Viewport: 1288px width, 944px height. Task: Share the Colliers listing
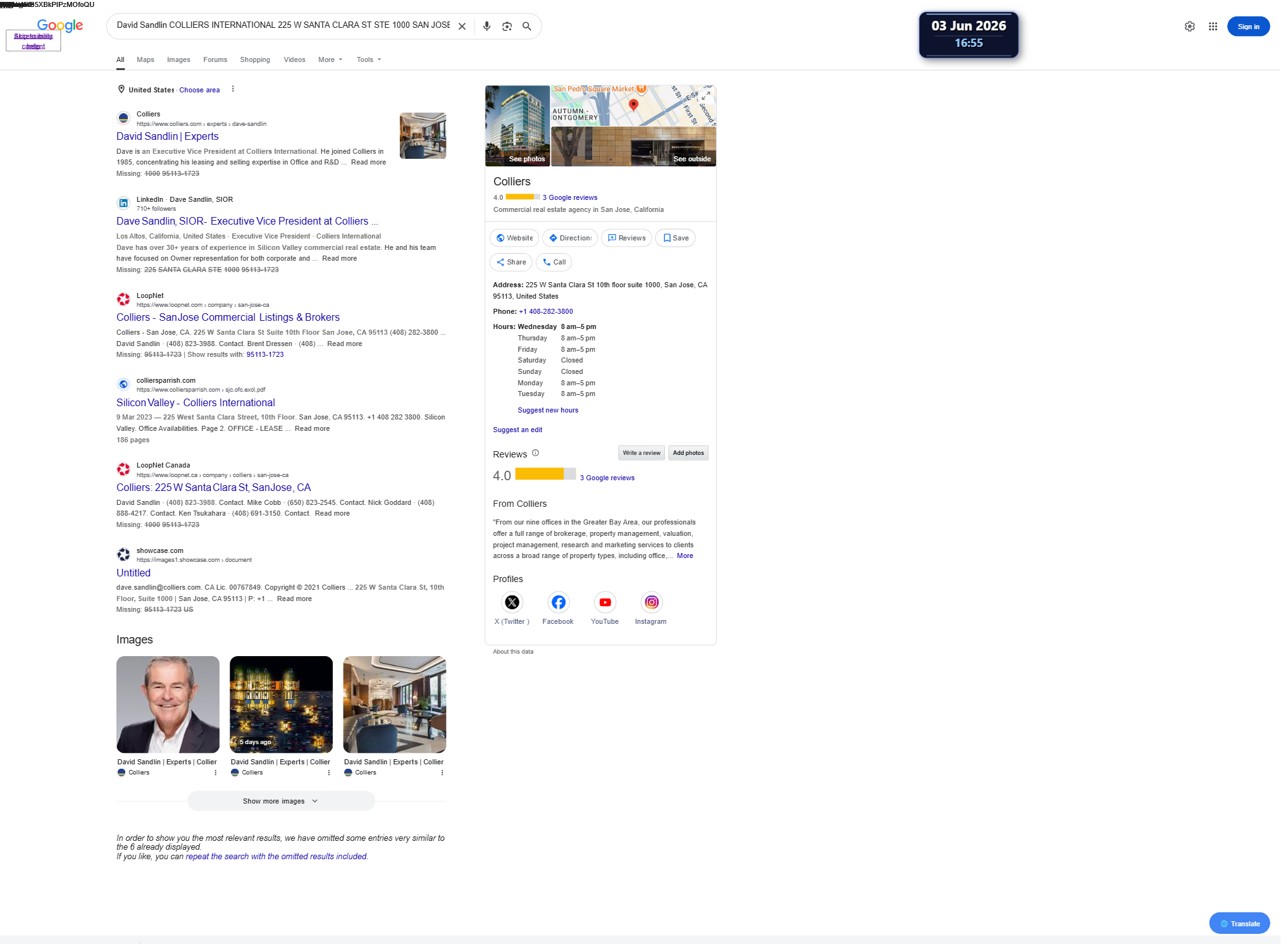coord(511,262)
